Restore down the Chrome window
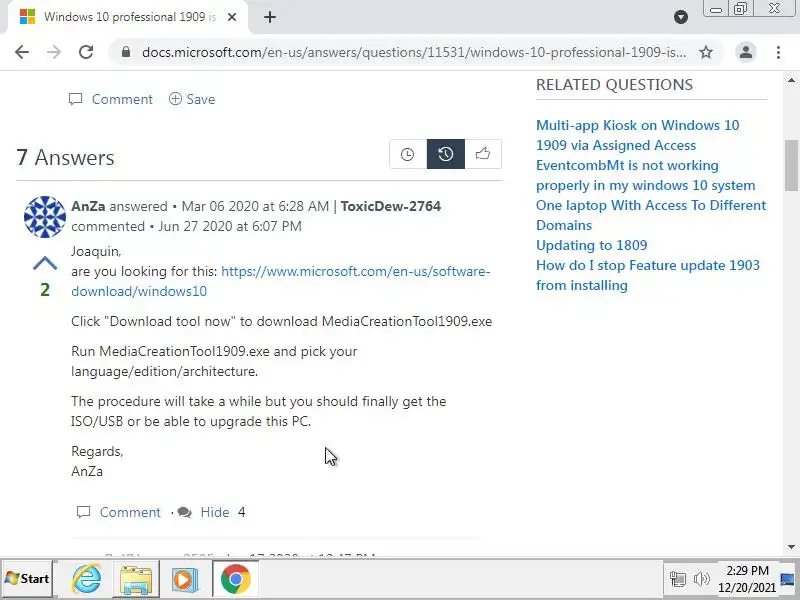800x600 pixels. click(740, 9)
